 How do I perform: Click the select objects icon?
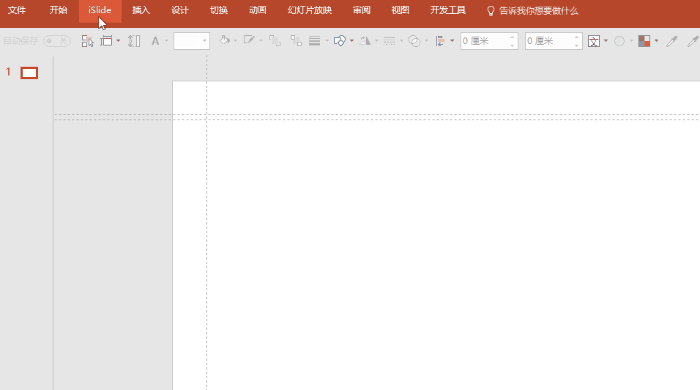[x=87, y=41]
